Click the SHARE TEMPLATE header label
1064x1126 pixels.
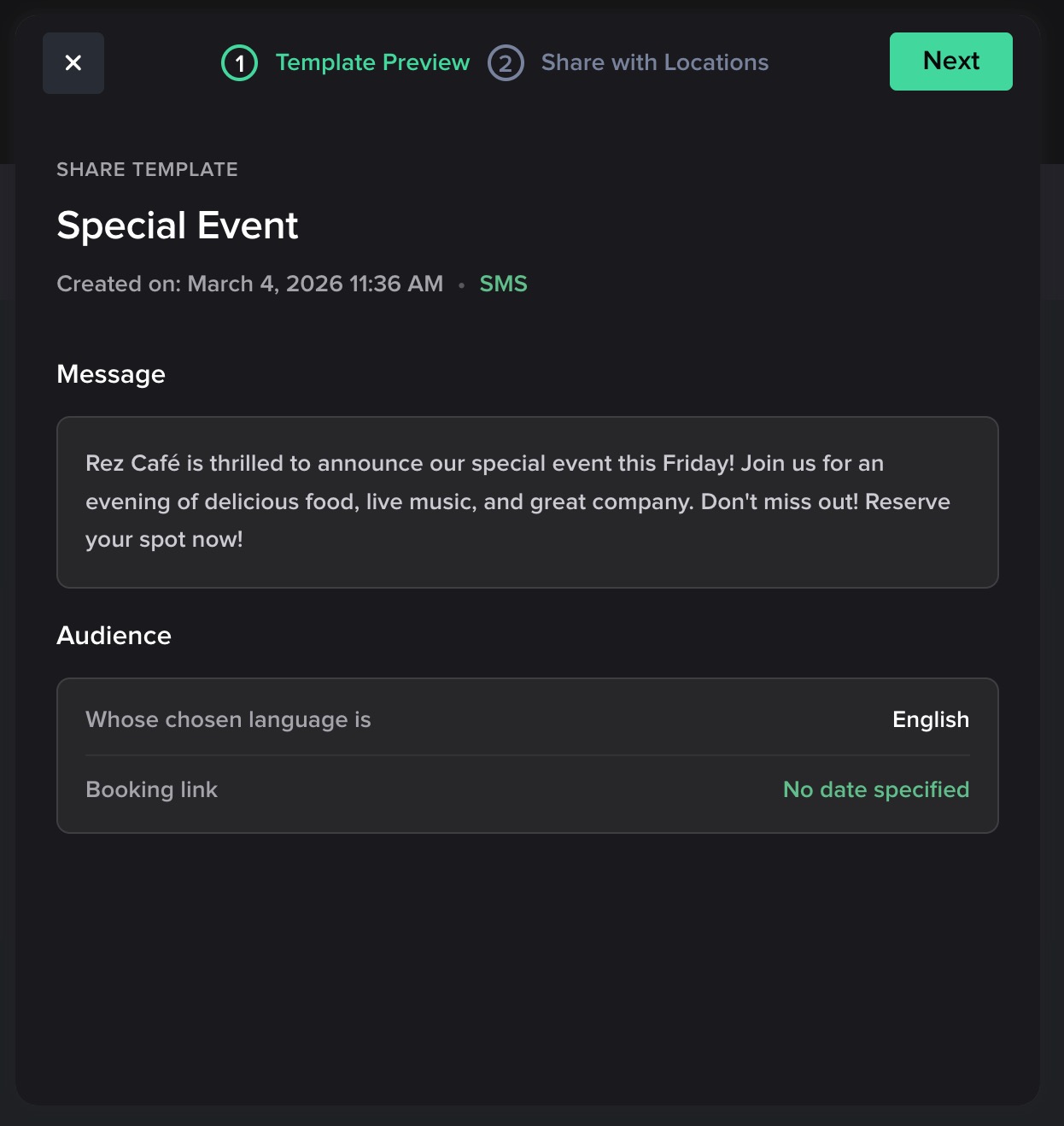147,169
